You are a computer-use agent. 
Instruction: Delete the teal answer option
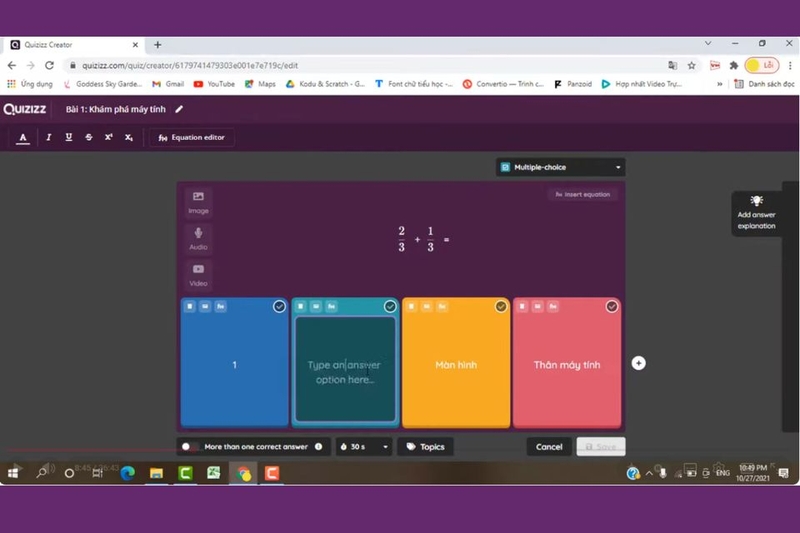coord(301,306)
